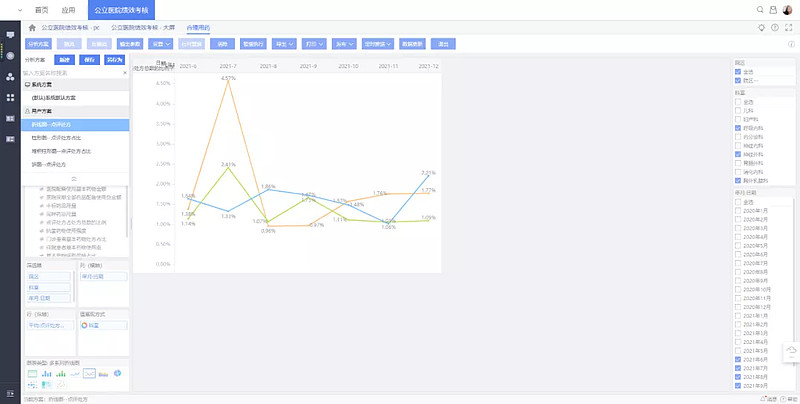The image size is (800, 404).
Task: Click the 年月-日期 column field chip
Action: tap(104, 276)
